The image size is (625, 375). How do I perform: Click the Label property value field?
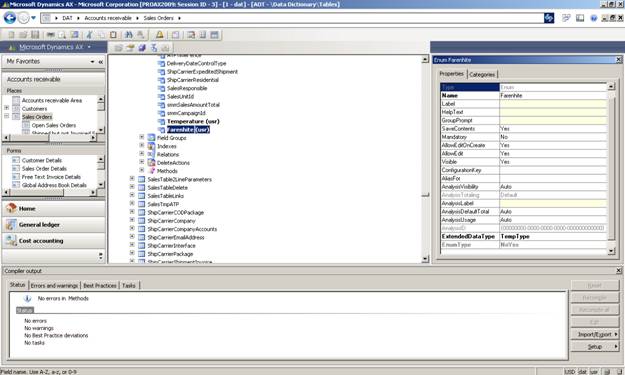click(x=553, y=104)
